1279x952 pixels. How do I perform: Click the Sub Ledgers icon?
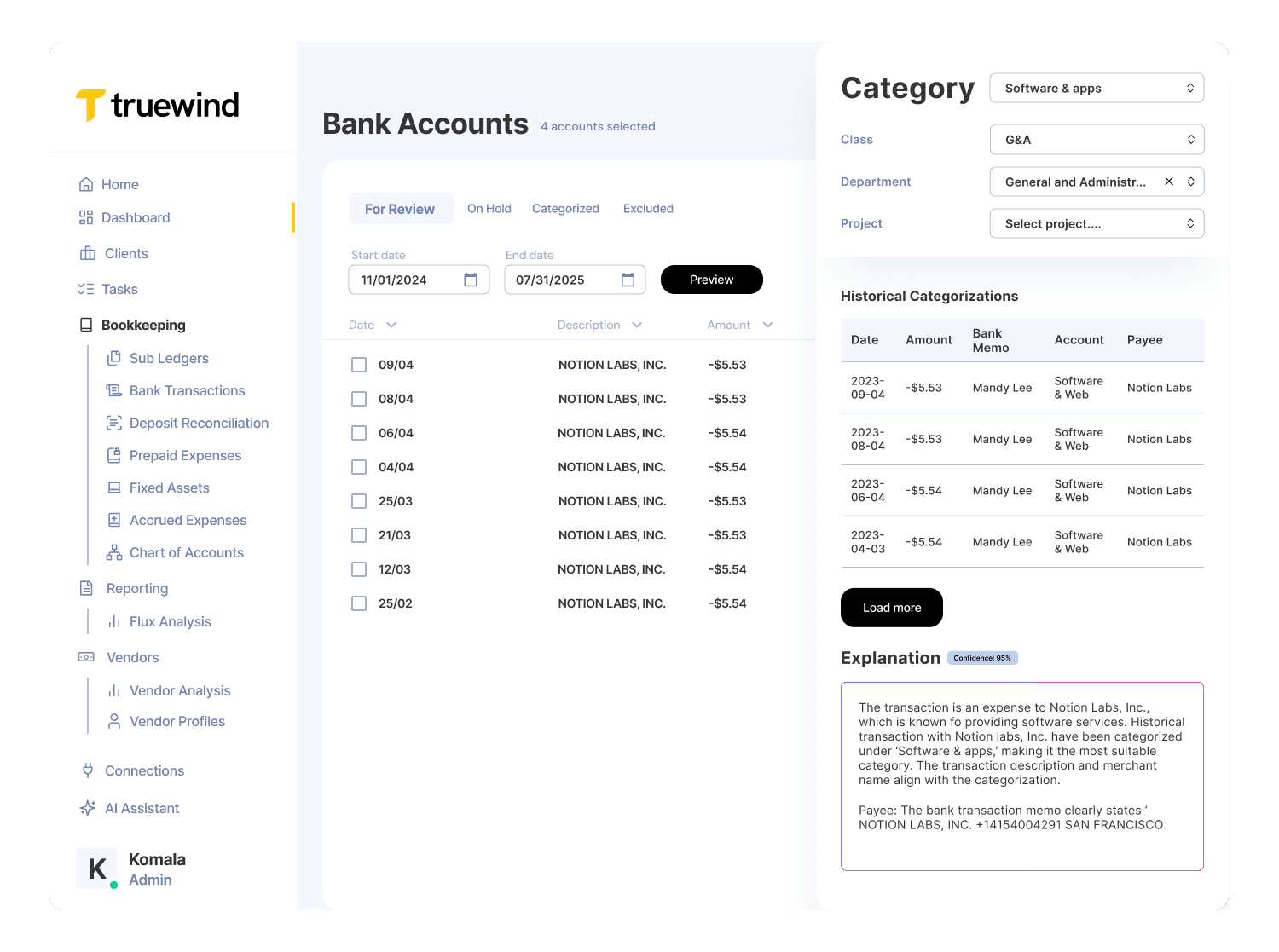point(113,358)
